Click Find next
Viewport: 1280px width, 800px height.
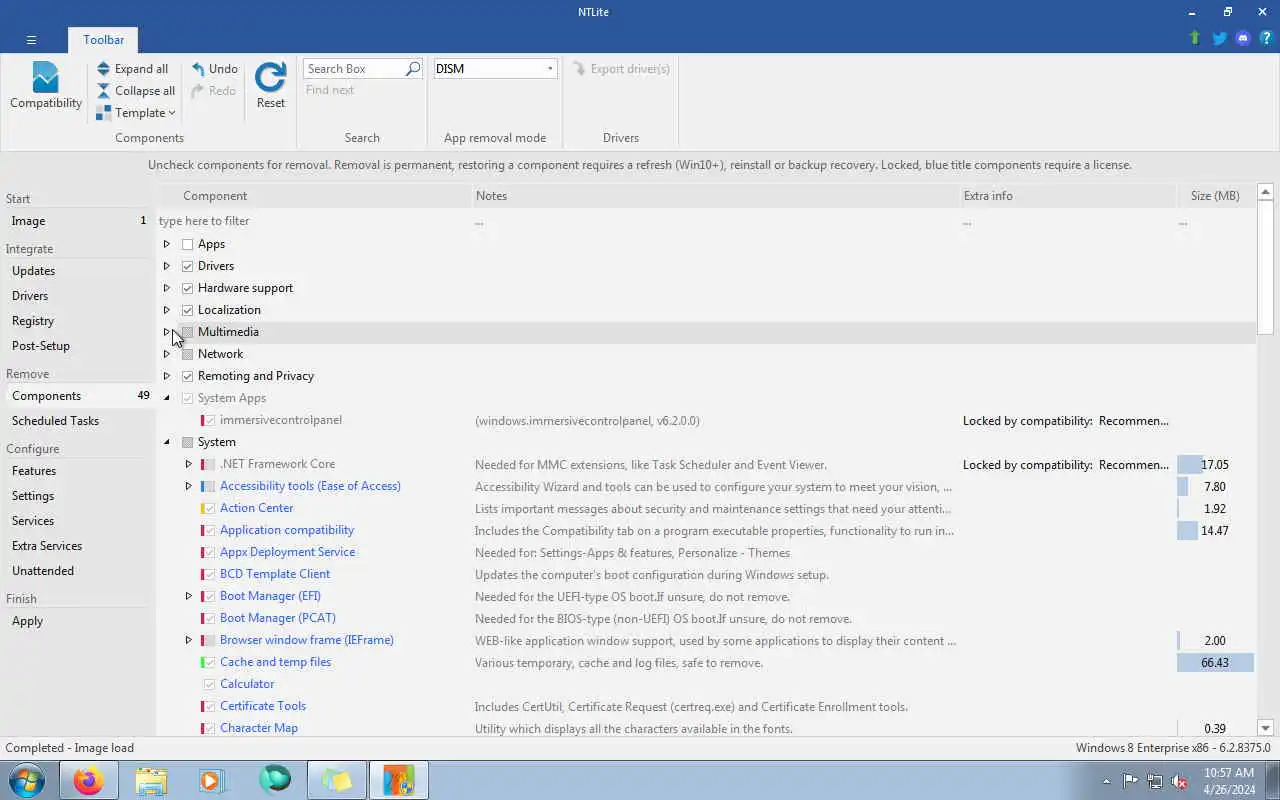point(330,90)
